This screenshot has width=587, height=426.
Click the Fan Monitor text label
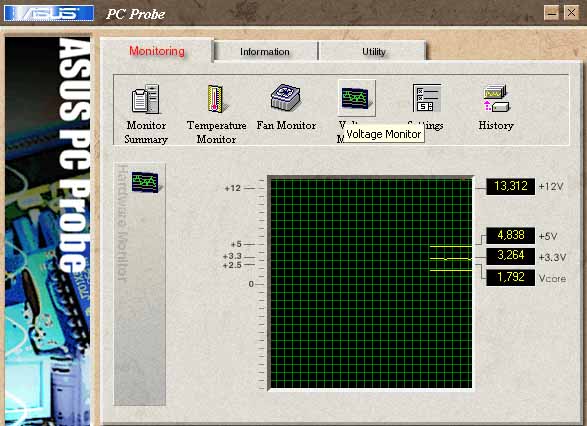pyautogui.click(x=286, y=125)
